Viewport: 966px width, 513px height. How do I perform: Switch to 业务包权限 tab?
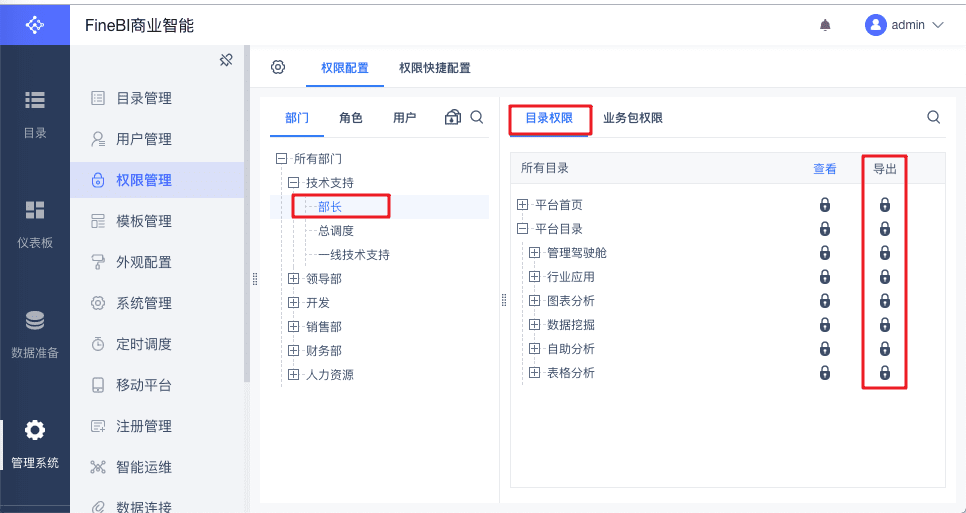pos(632,118)
